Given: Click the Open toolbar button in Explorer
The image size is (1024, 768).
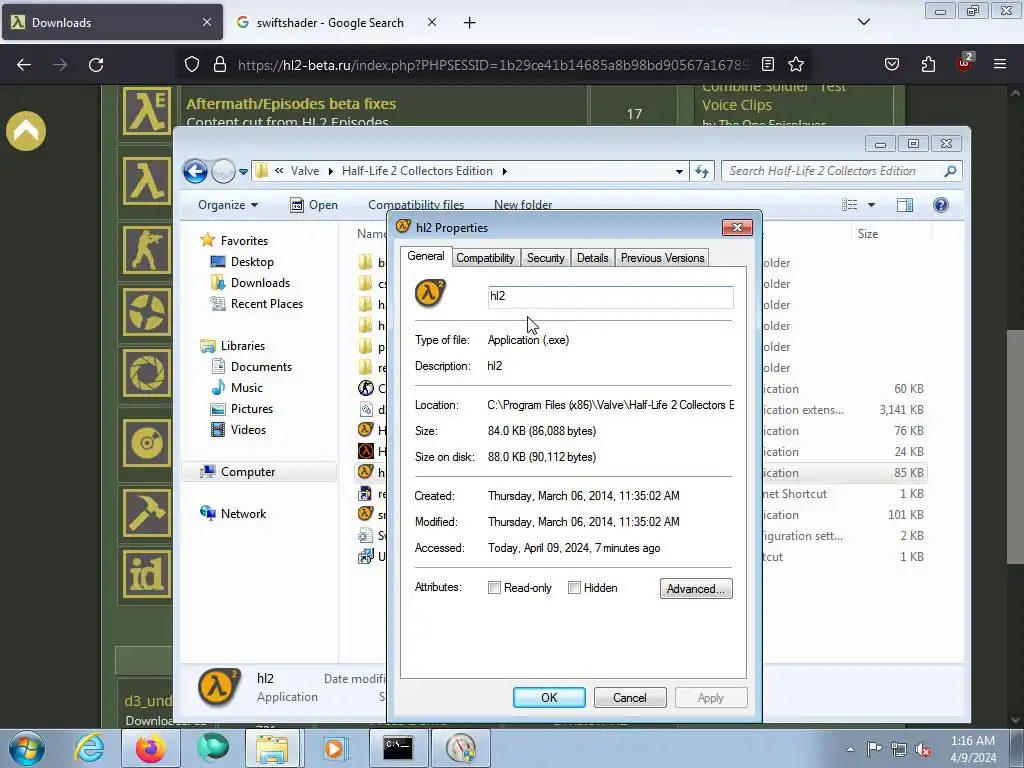Looking at the screenshot, I should click(x=314, y=205).
